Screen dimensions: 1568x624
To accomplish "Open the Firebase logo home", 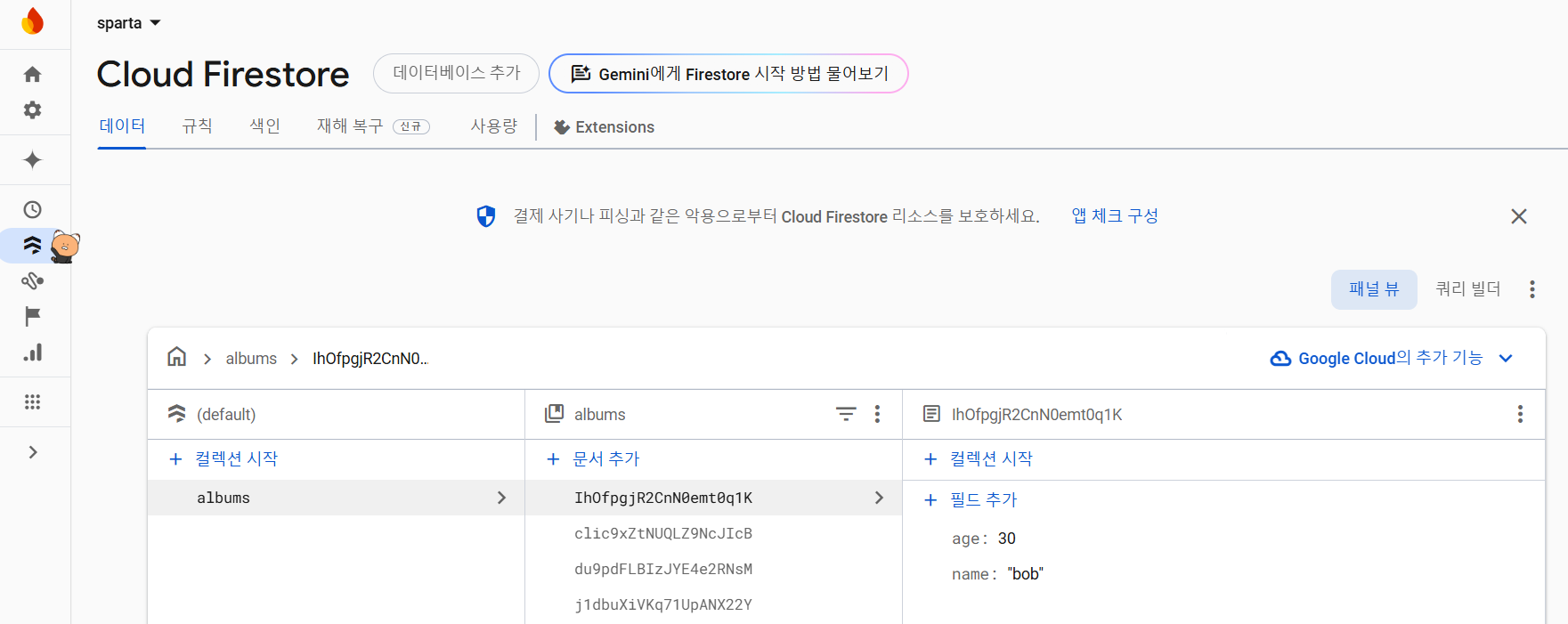I will (x=33, y=21).
